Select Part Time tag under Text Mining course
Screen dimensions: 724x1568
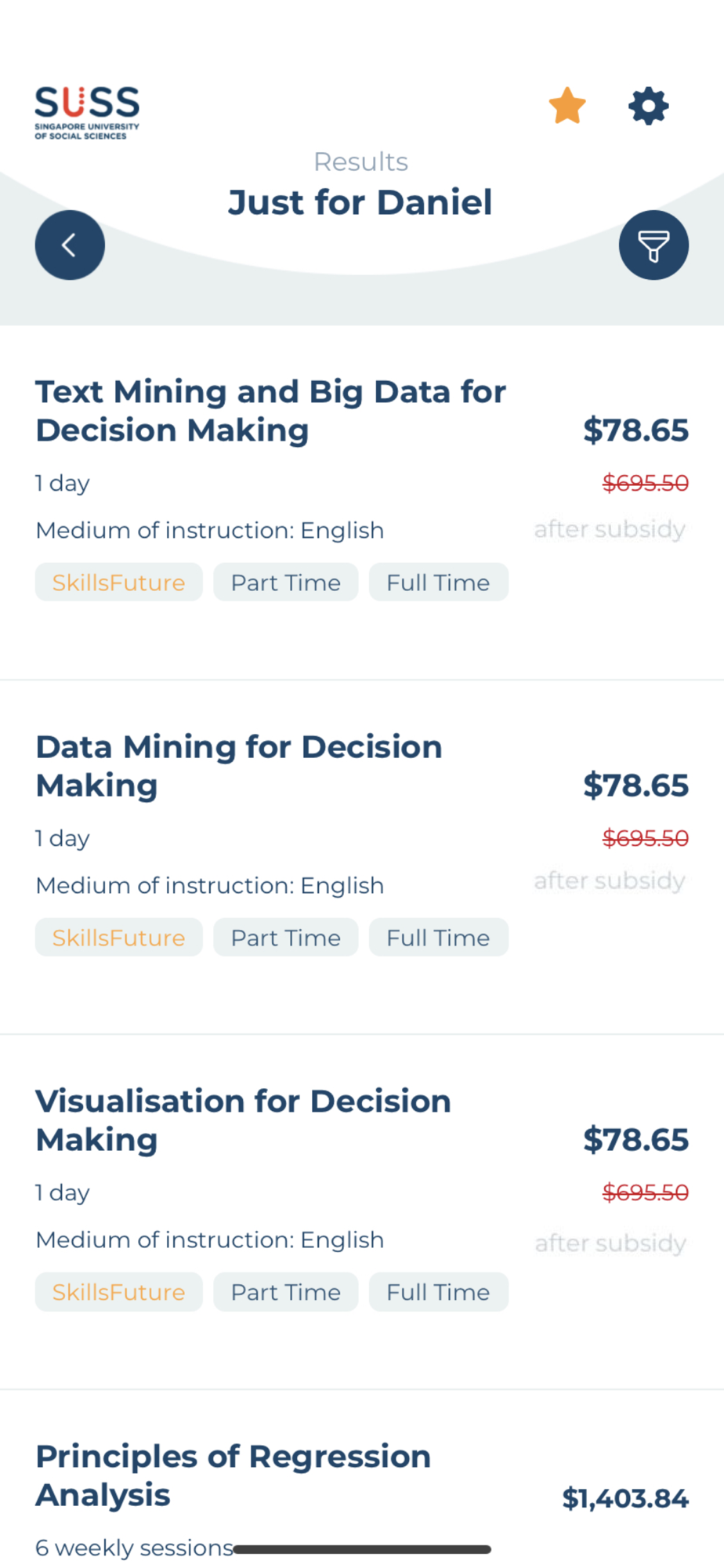point(286,583)
